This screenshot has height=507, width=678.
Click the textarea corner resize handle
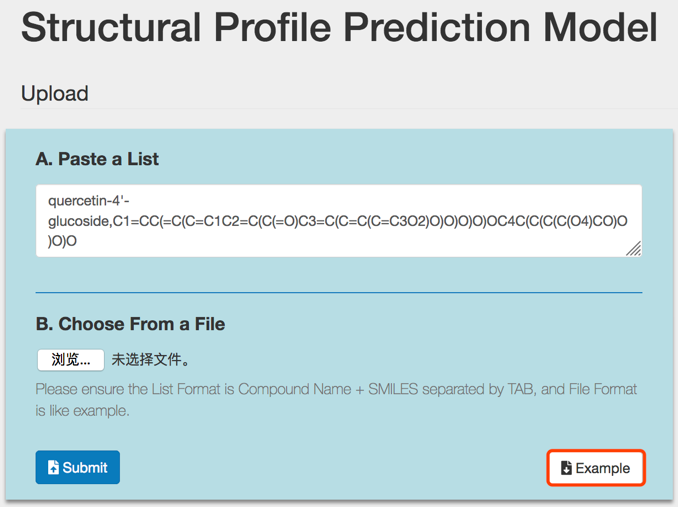634,249
